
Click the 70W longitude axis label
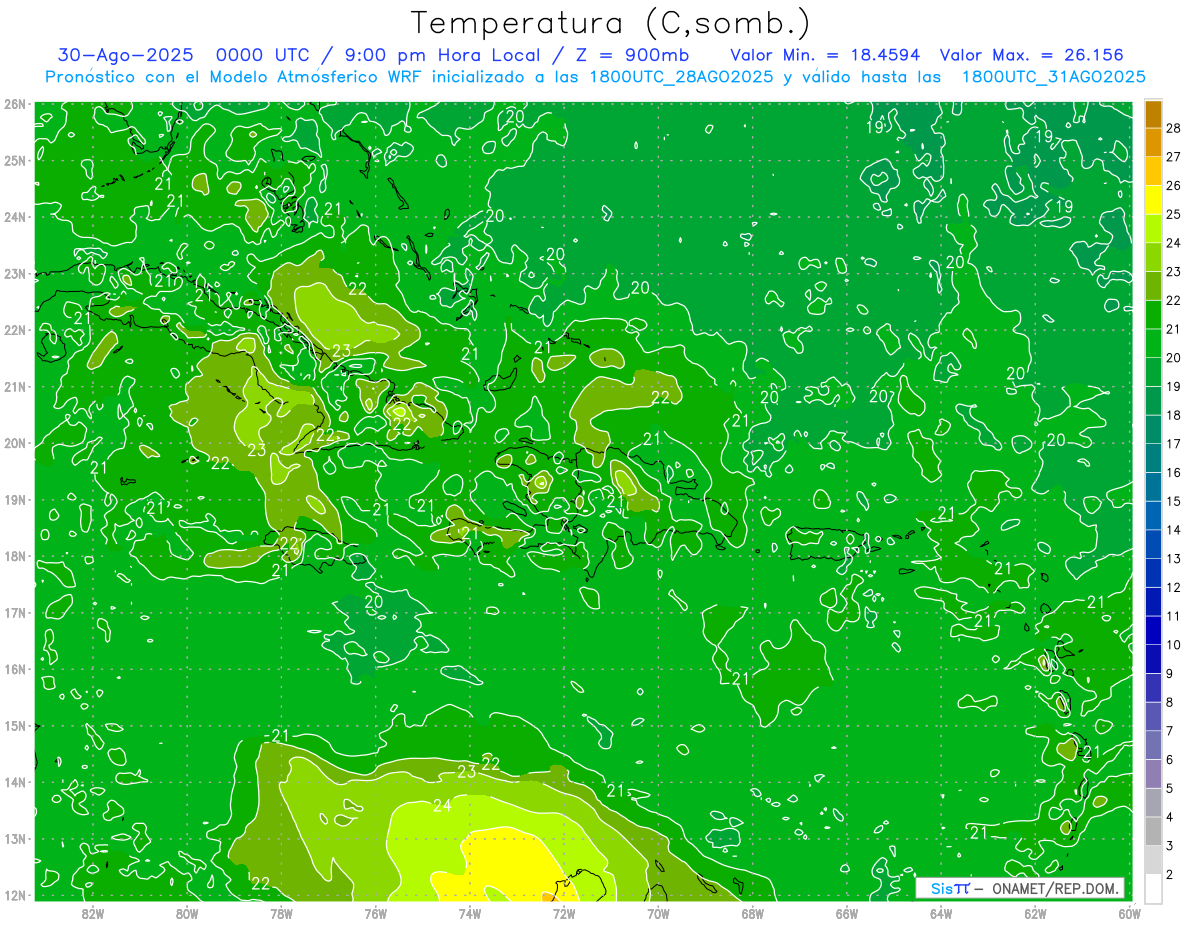point(658,913)
